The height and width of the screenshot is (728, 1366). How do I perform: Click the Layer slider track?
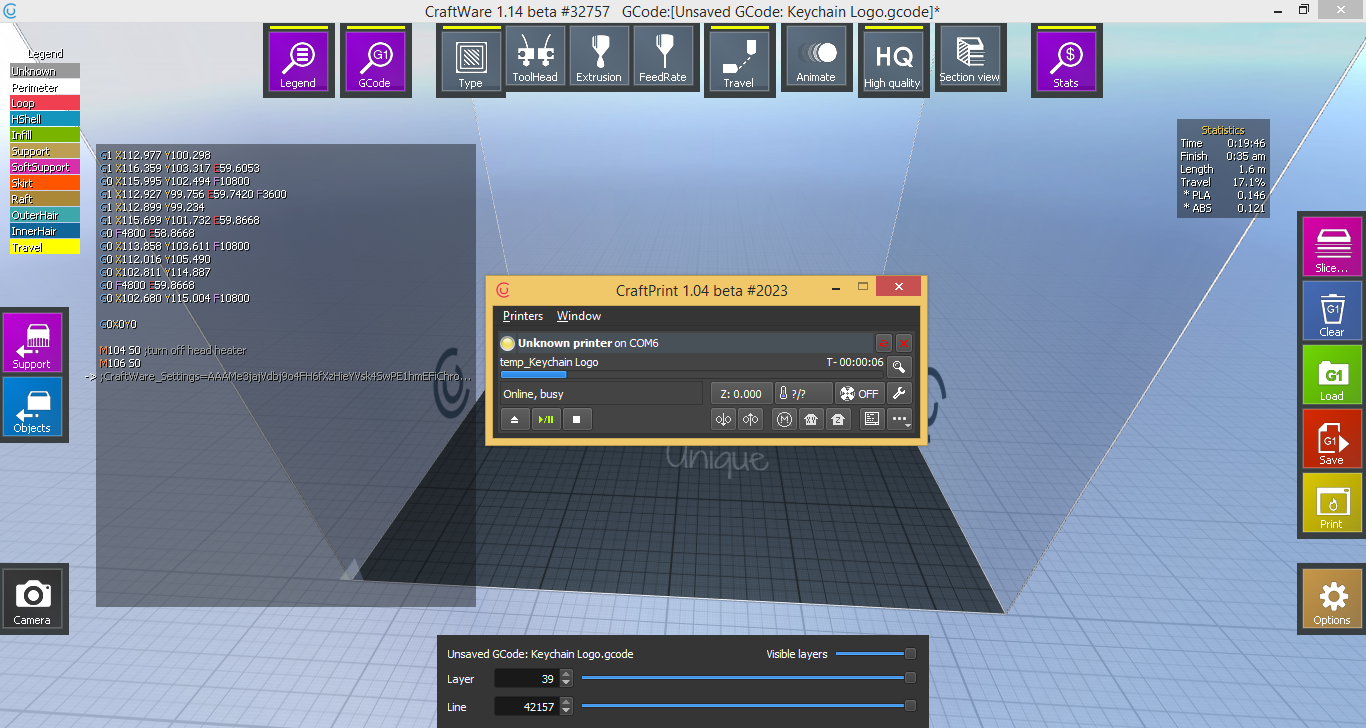click(748, 678)
